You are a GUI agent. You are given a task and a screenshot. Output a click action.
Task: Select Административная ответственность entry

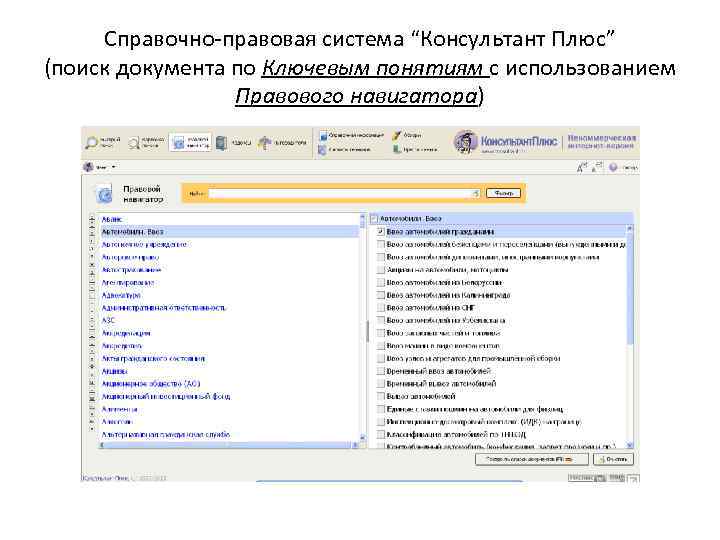tap(164, 308)
